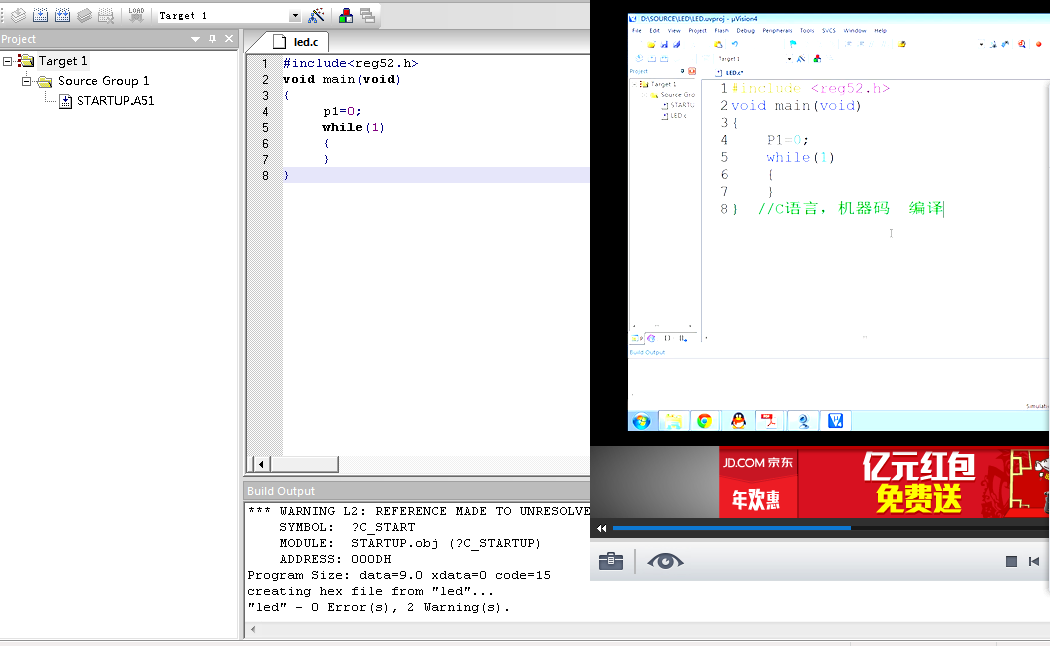Image resolution: width=1050 pixels, height=646 pixels.
Task: Click the 'WARNING L2: REFERENCE MADE TO UNRESOLVE' line
Action: click(419, 511)
